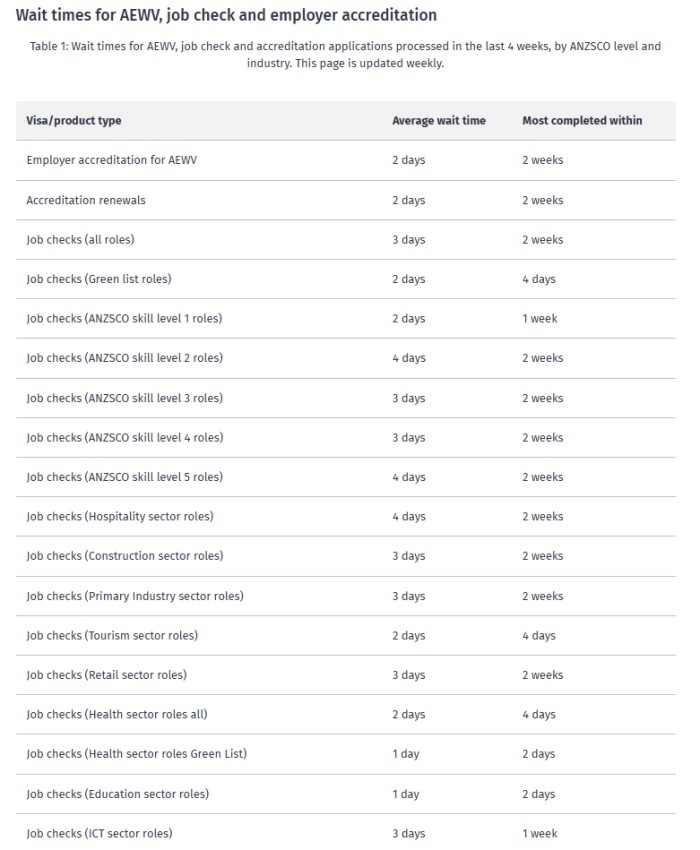Image resolution: width=700 pixels, height=850 pixels.
Task: Select the Accreditation renewals row label
Action: click(86, 200)
